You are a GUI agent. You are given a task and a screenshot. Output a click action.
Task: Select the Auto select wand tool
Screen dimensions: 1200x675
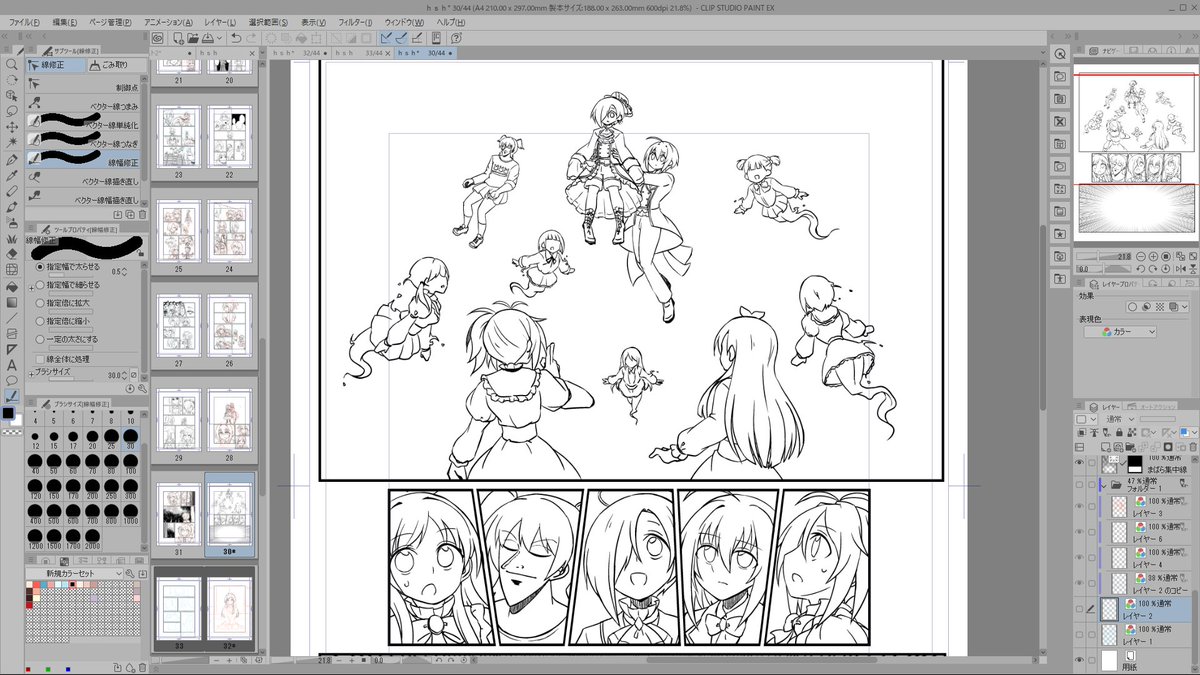click(x=11, y=143)
